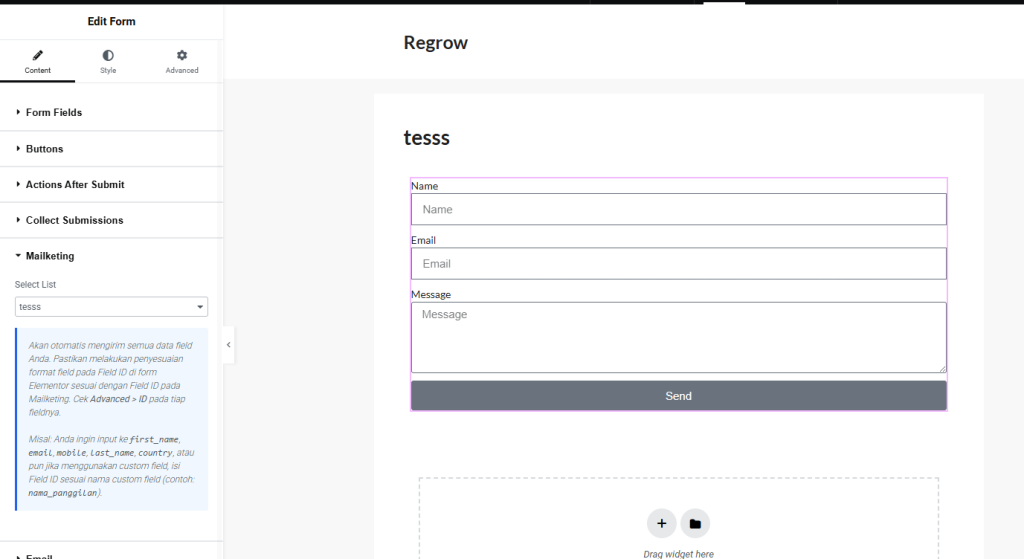Open the Select List dropdown
Image resolution: width=1024 pixels, height=559 pixels.
tap(111, 307)
